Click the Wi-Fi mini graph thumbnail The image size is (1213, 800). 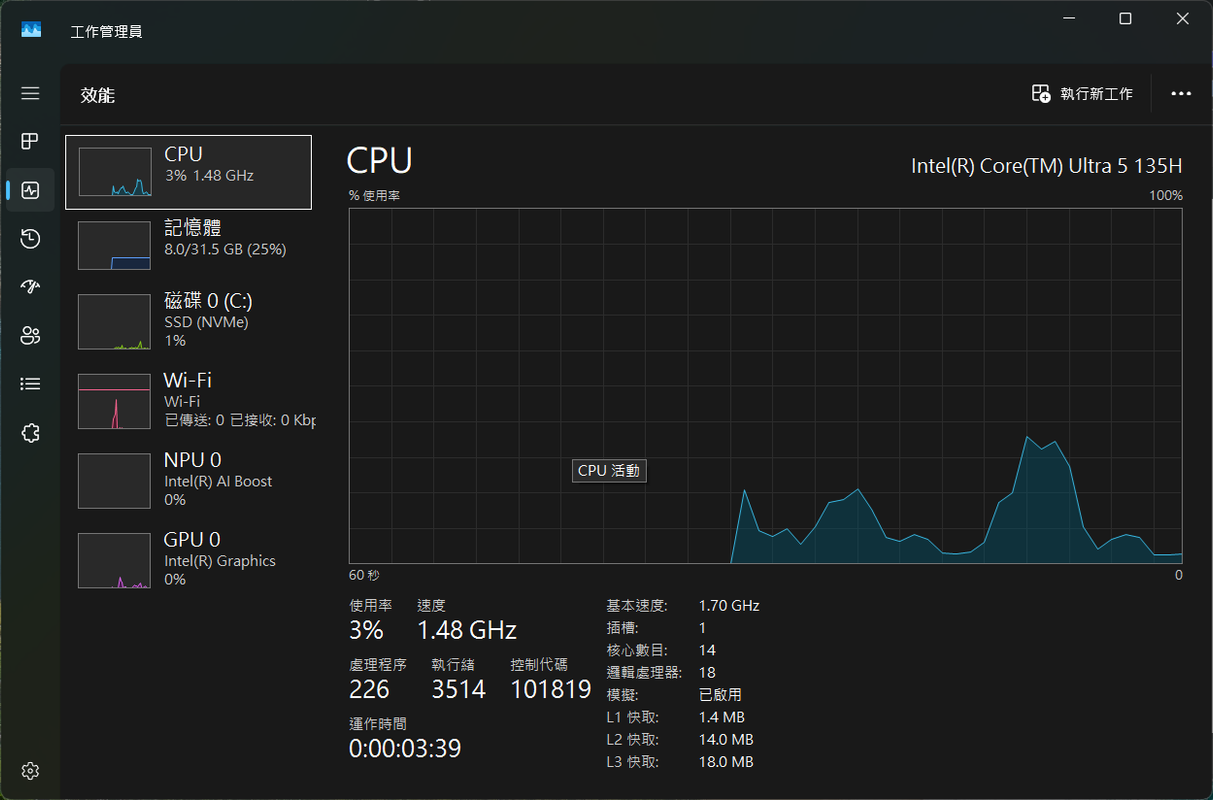(115, 401)
